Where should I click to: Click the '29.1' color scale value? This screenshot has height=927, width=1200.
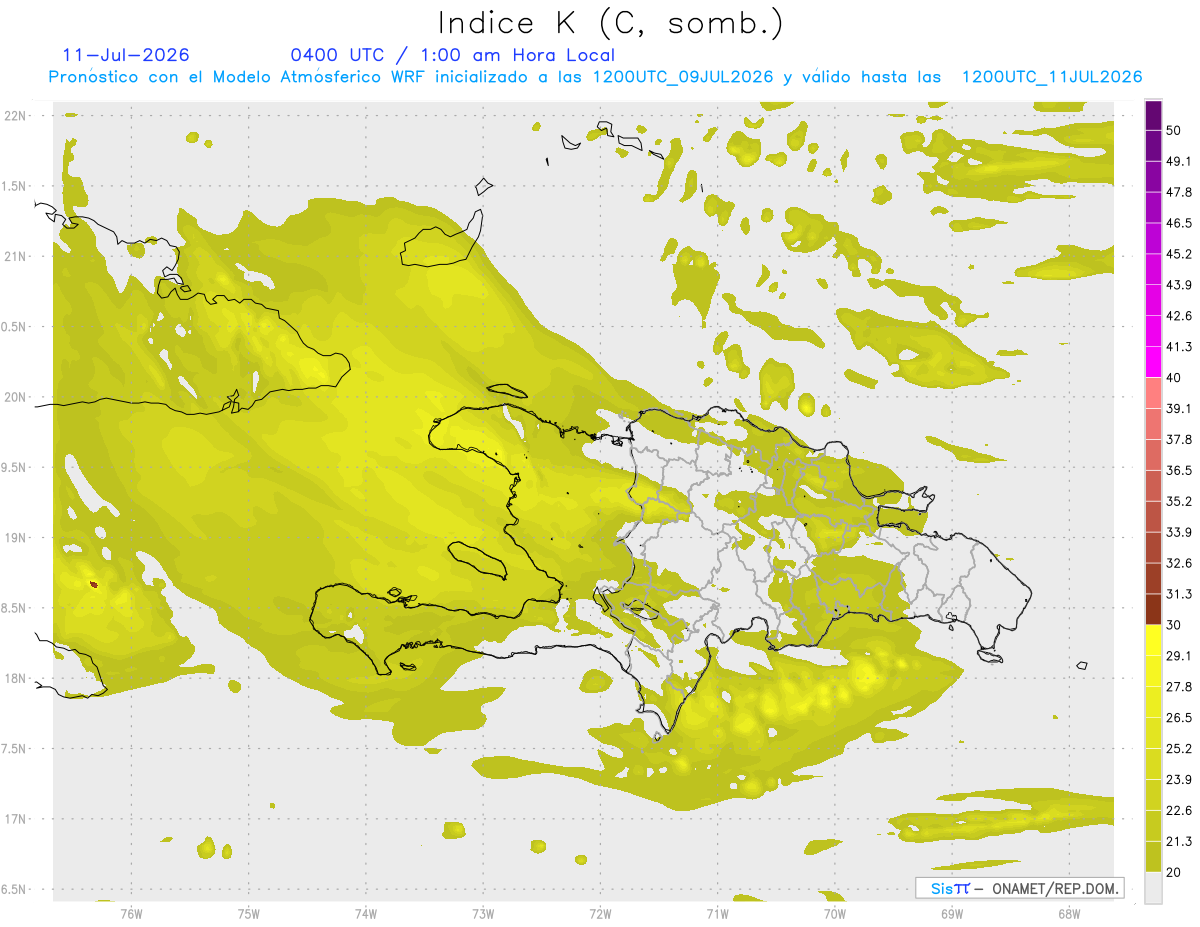[1179, 656]
